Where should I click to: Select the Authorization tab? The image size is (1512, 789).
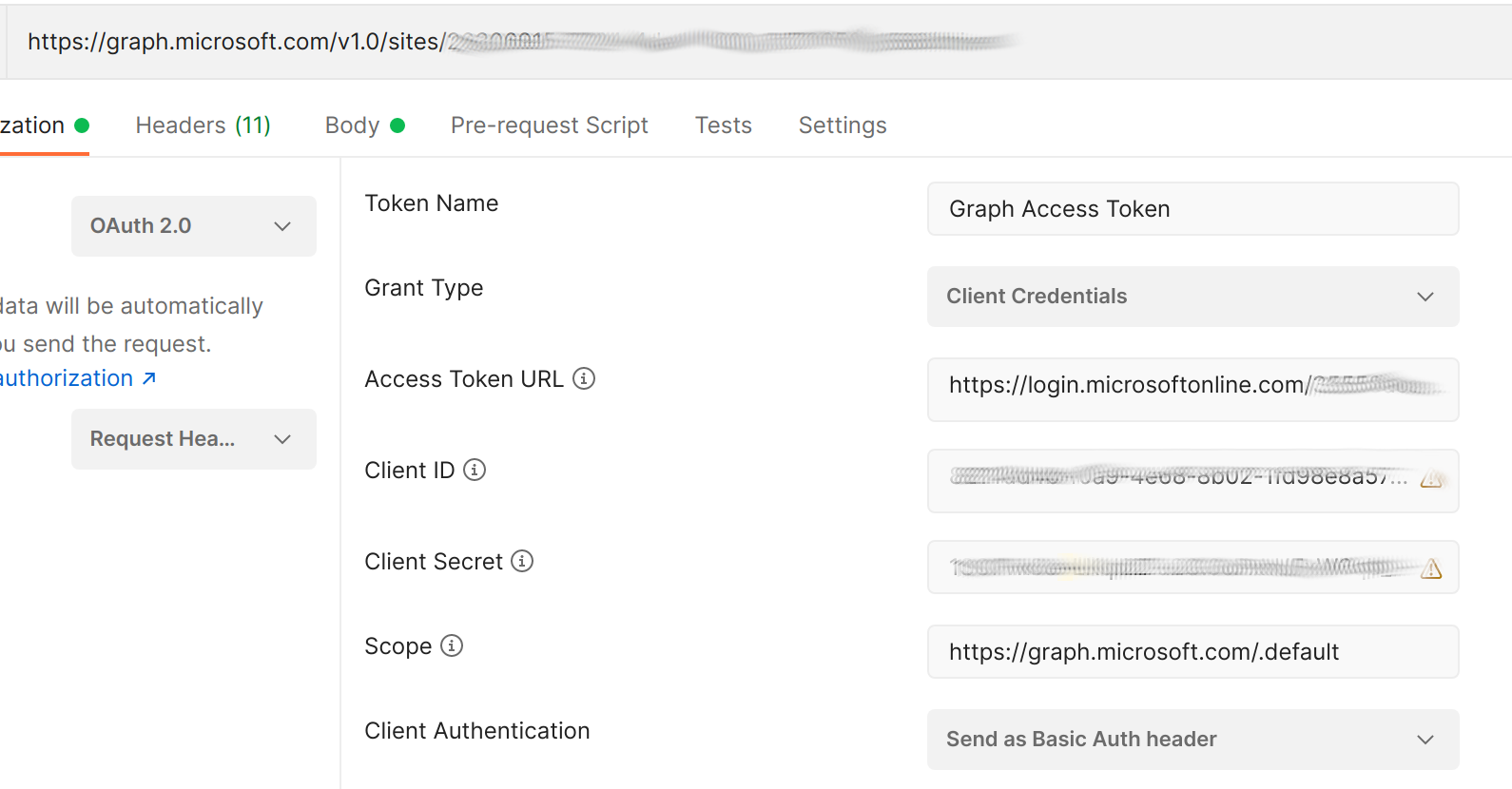(44, 125)
